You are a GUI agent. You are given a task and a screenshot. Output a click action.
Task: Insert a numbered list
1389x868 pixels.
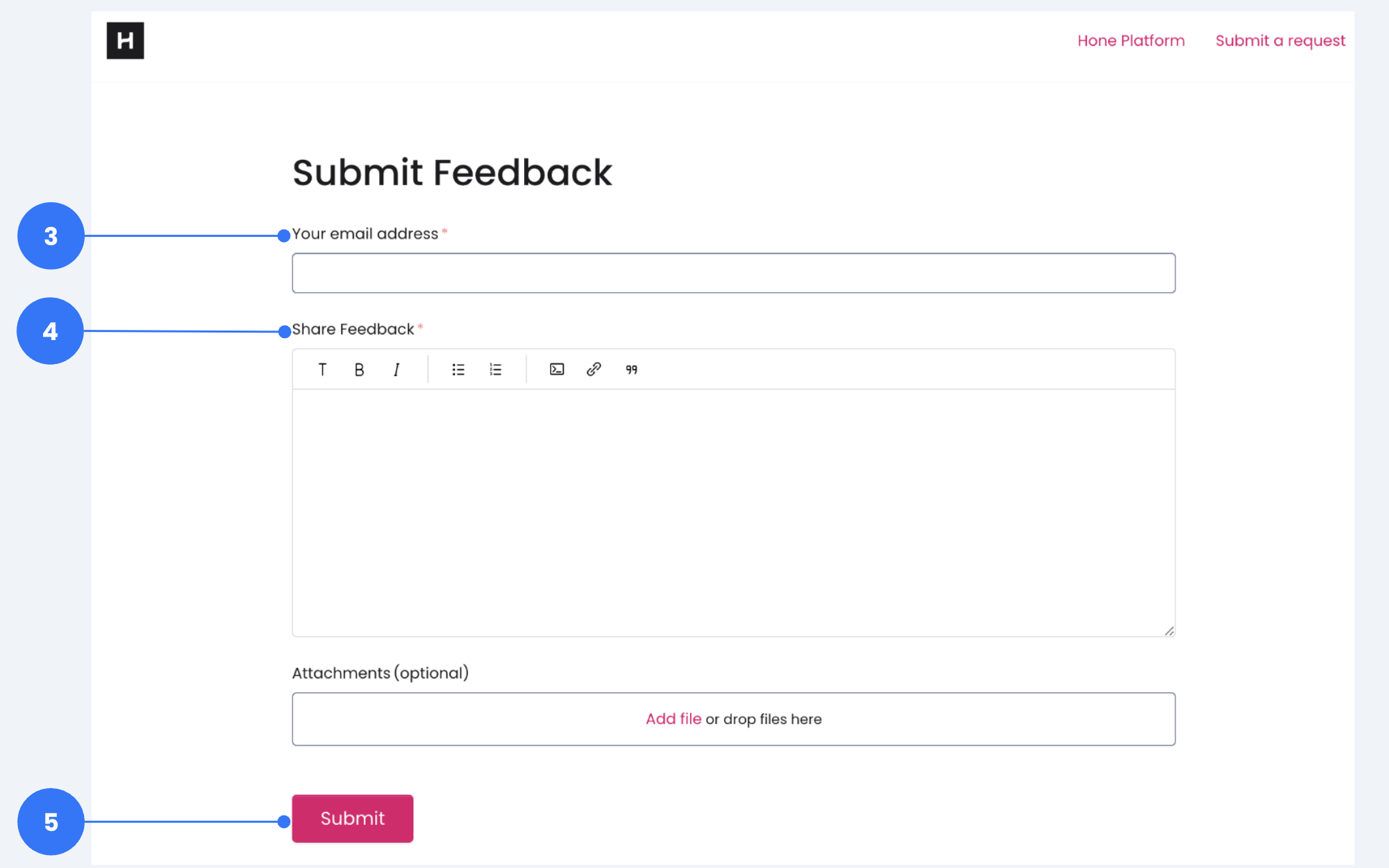pyautogui.click(x=495, y=369)
